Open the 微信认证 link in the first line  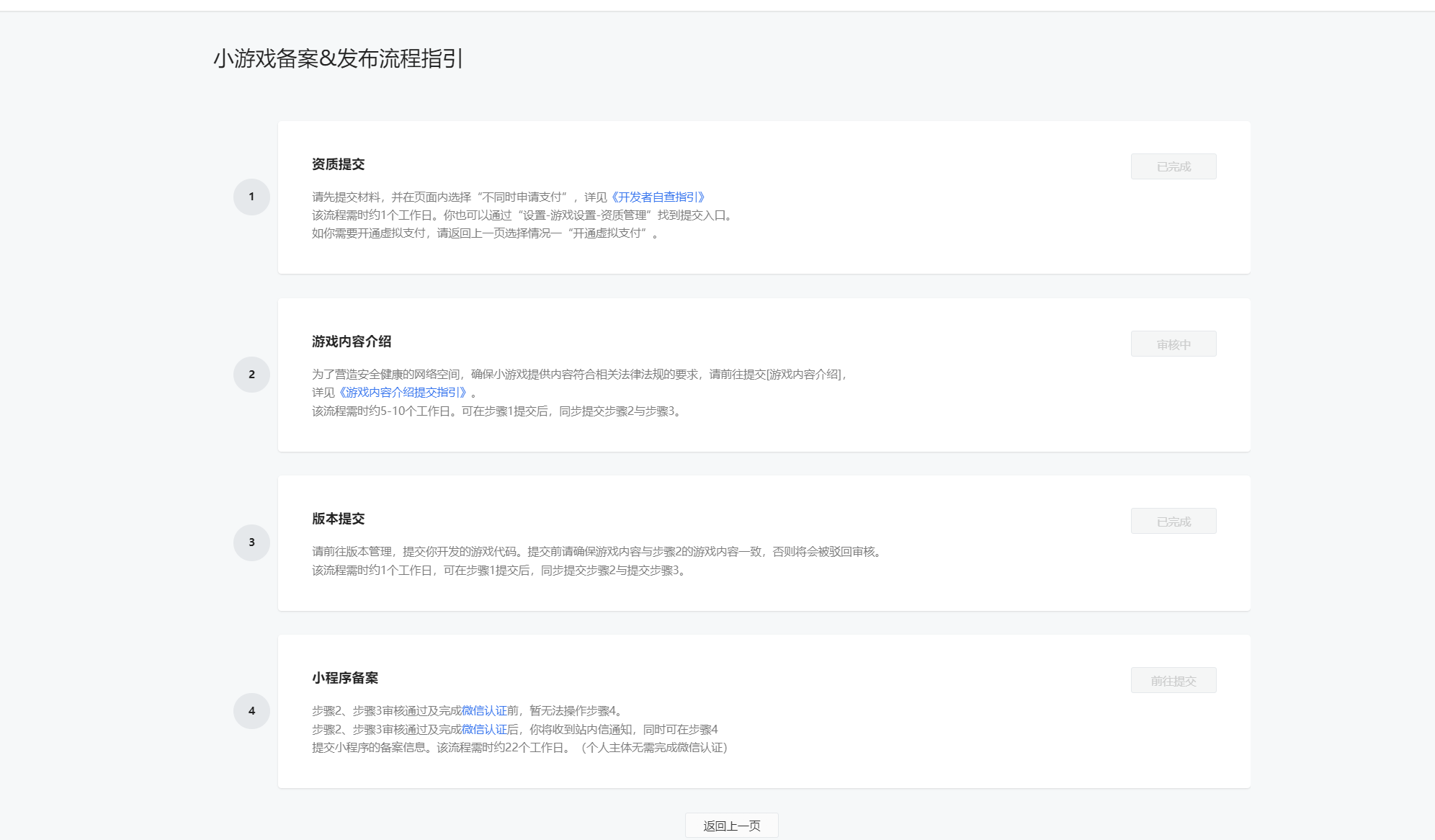pos(484,711)
